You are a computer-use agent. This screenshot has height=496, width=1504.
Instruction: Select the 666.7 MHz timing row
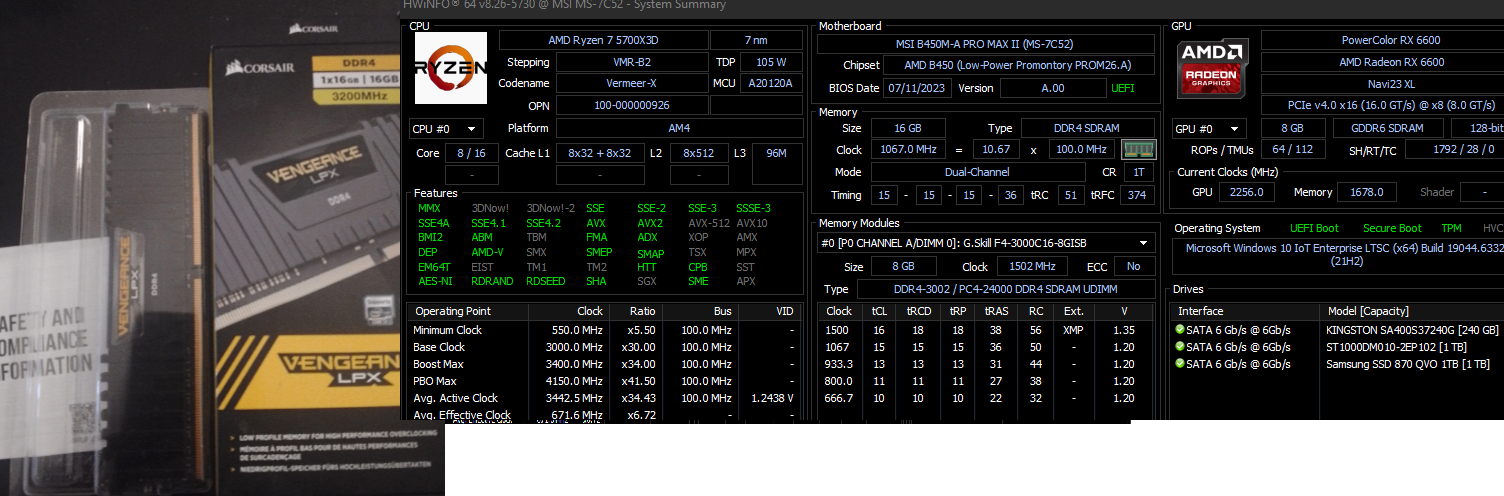[x=987, y=398]
